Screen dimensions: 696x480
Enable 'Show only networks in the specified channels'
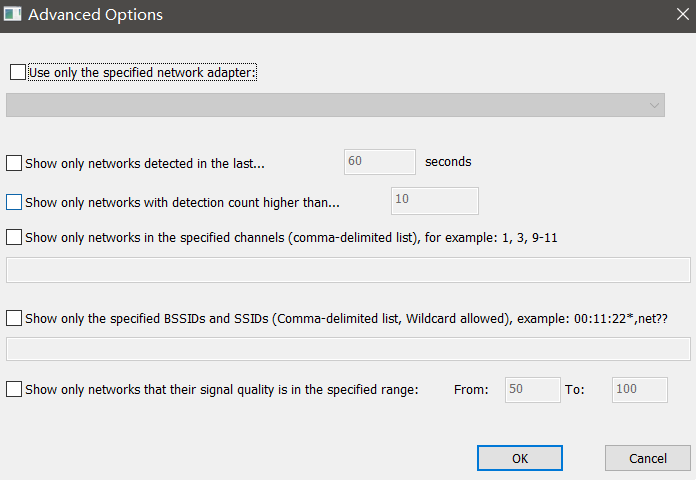click(x=14, y=237)
